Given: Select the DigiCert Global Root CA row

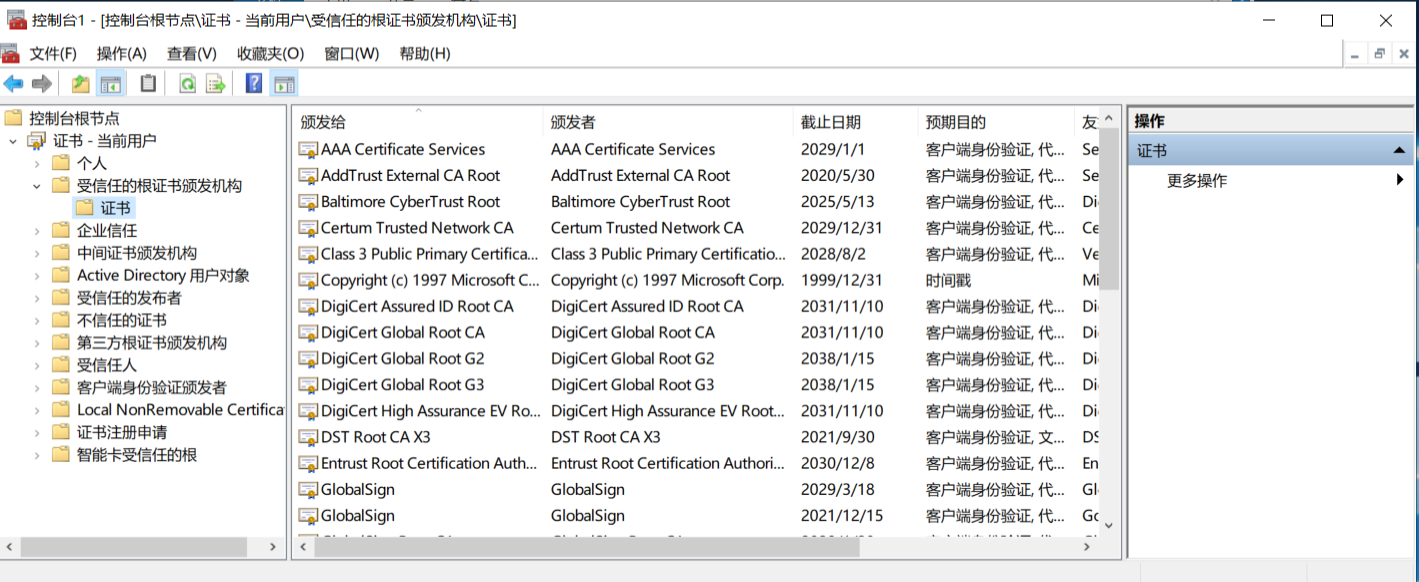Looking at the screenshot, I should tap(698, 333).
